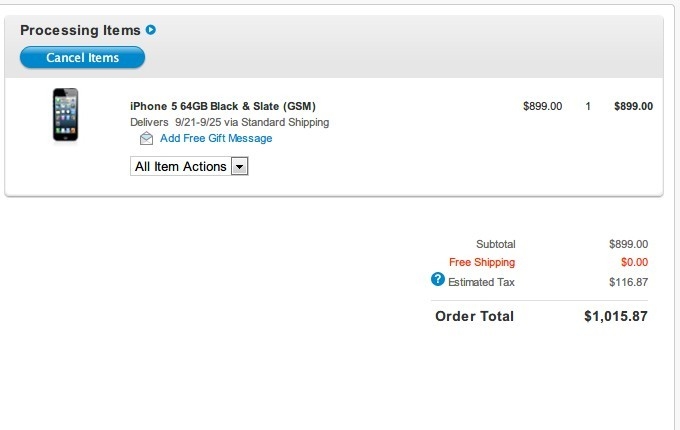Click the Delivers 9/21-9/25 shipping text
The image size is (680, 430).
coord(229,122)
